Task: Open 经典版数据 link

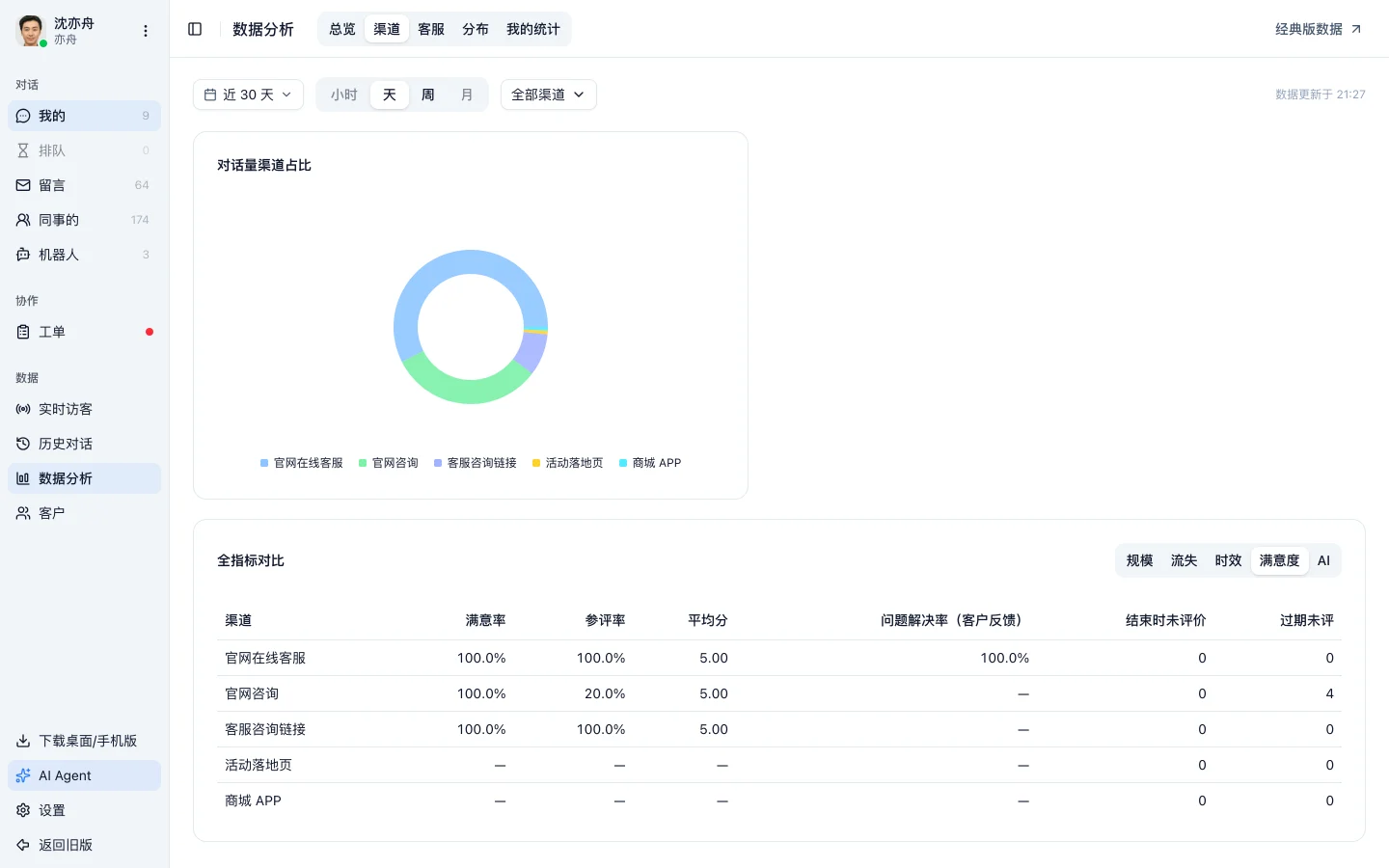Action: [1319, 29]
